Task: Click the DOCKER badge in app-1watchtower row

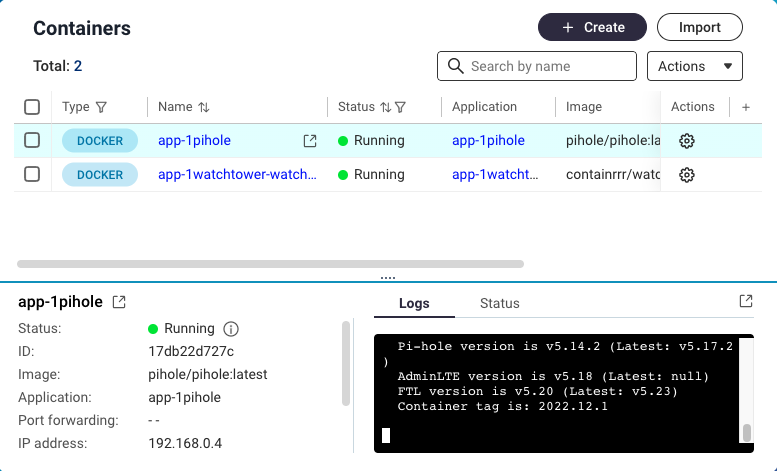Action: tap(100, 175)
